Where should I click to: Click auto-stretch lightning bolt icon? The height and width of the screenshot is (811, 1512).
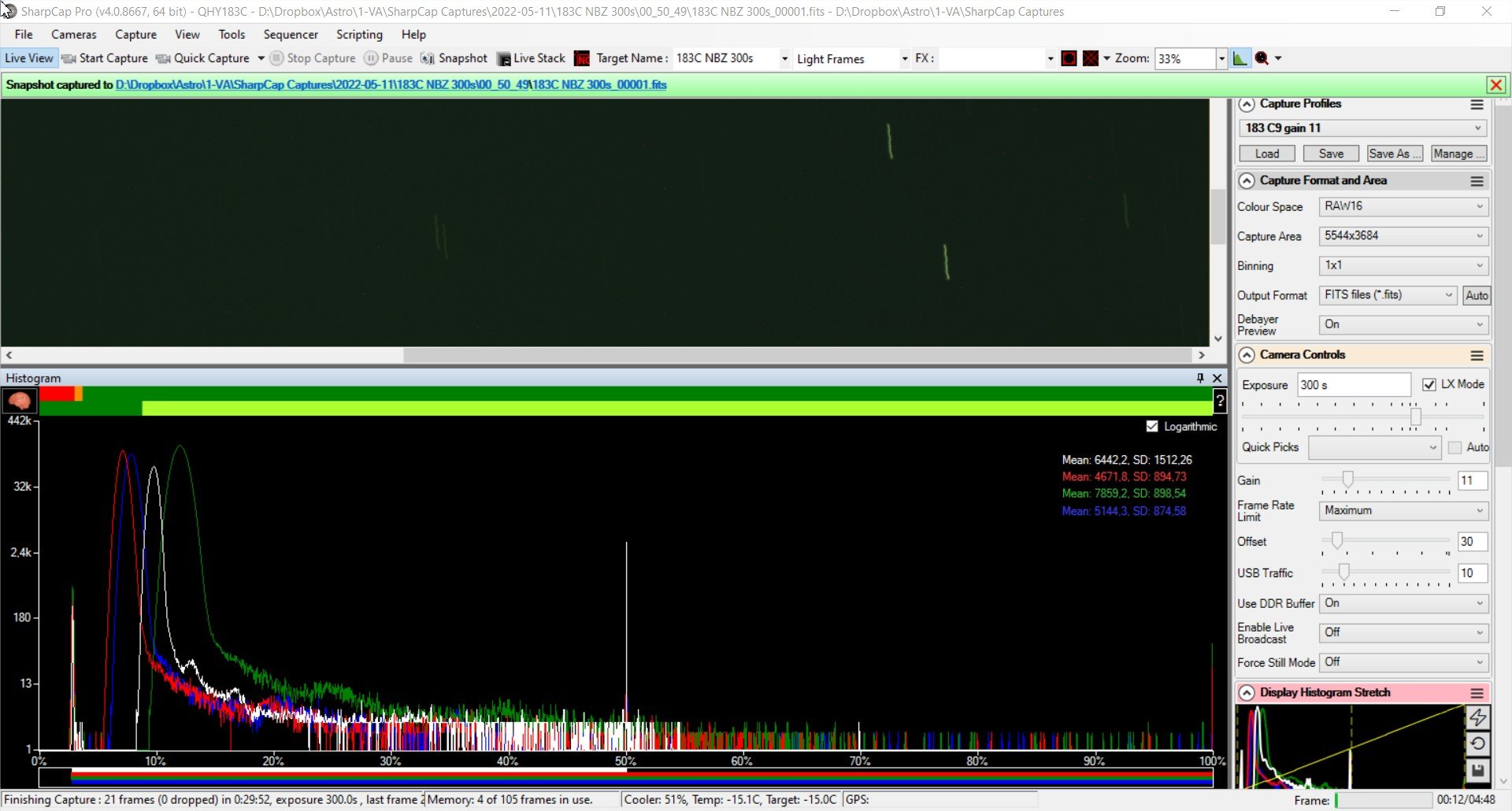(1477, 717)
